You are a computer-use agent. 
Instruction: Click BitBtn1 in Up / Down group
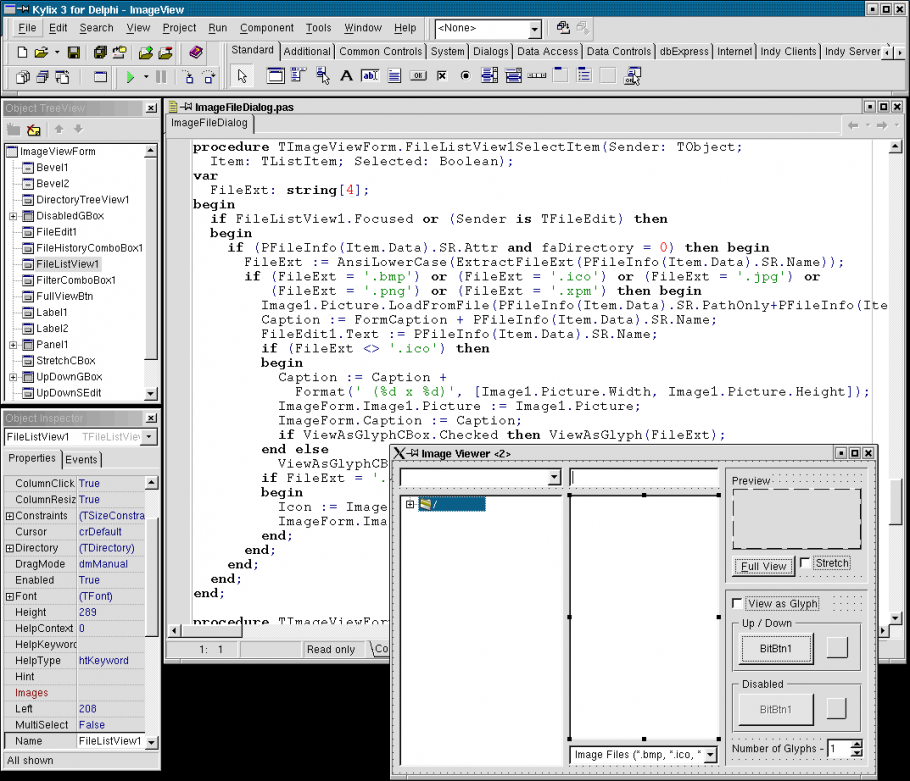point(775,649)
